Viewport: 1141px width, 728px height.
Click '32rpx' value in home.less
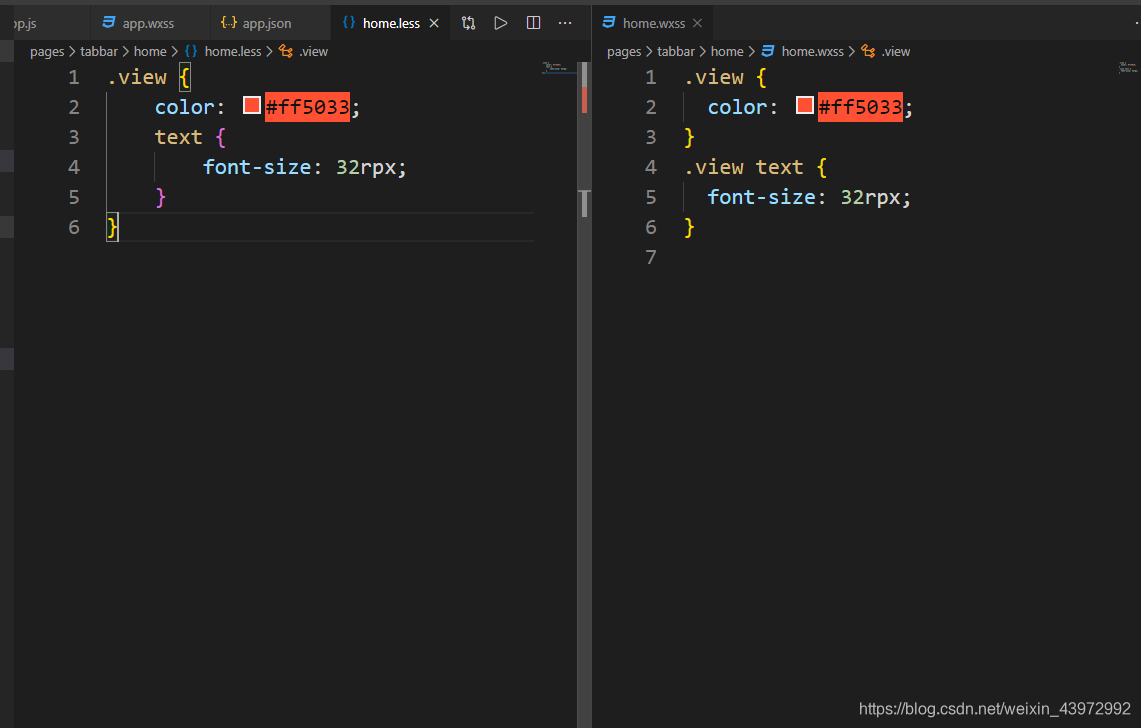(x=366, y=167)
